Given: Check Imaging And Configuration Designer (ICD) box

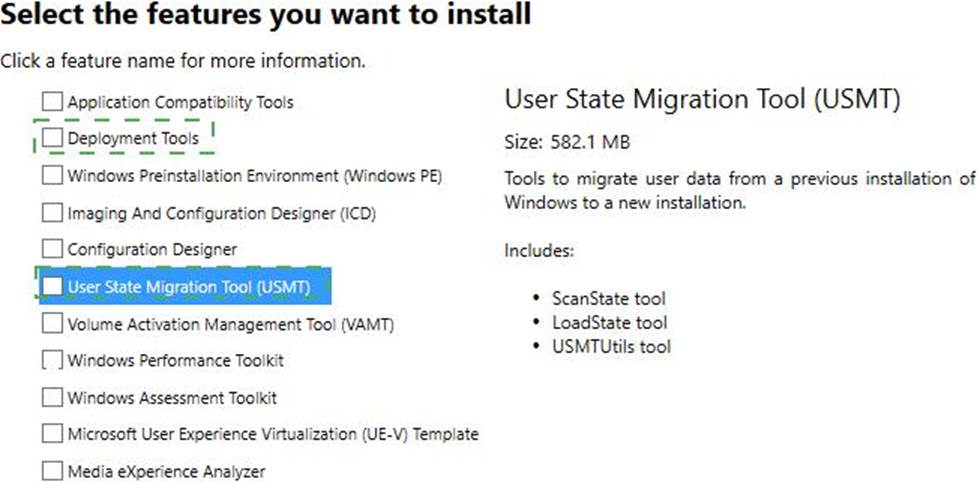Looking at the screenshot, I should [52, 213].
